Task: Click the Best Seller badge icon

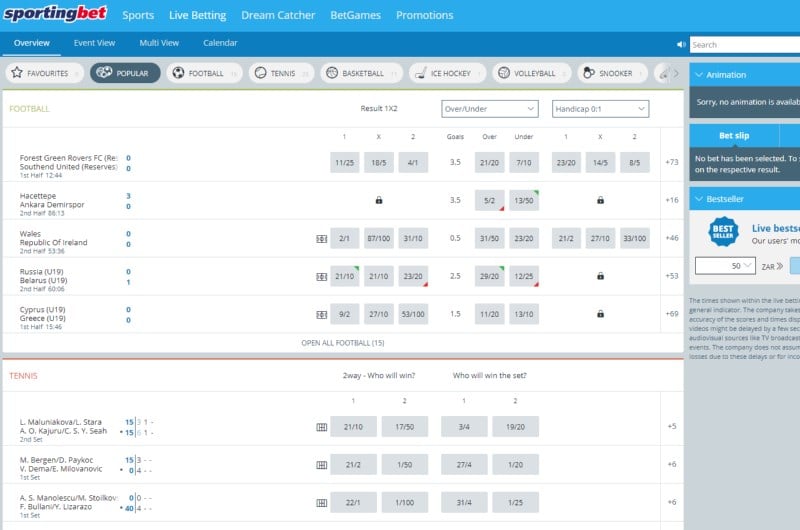Action: [723, 232]
